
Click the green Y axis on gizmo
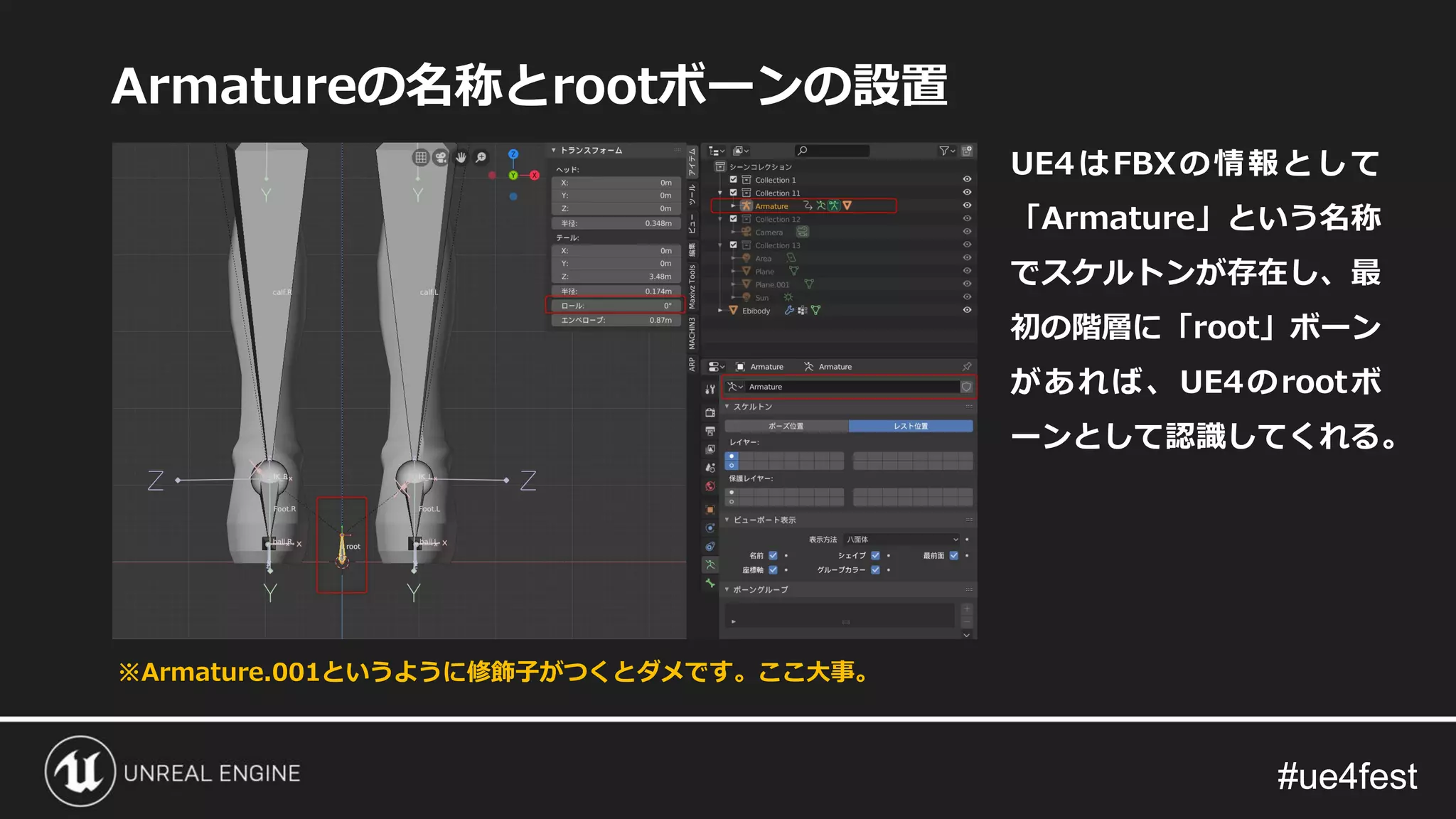coord(513,175)
